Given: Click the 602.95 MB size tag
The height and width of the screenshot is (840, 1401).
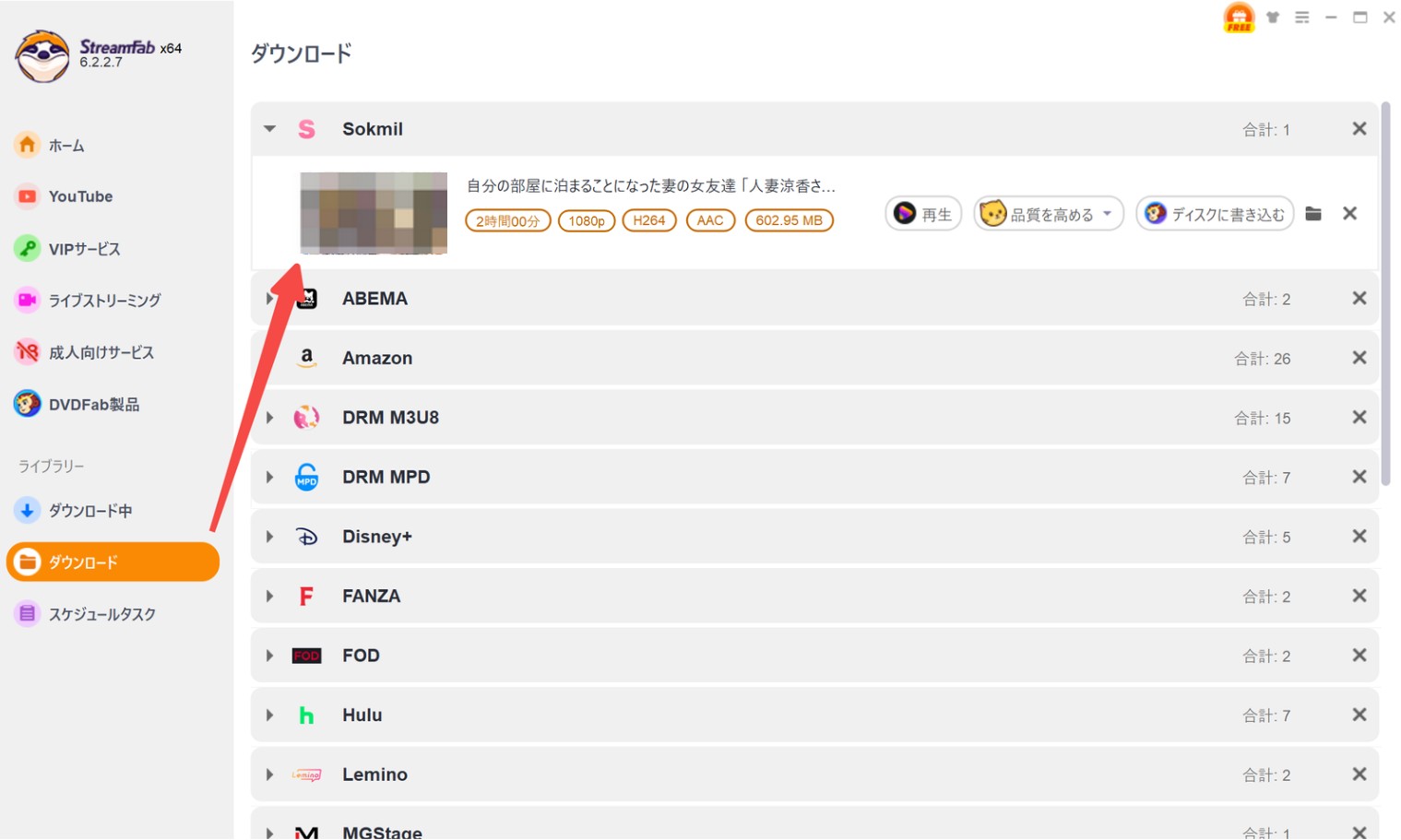Looking at the screenshot, I should 789,220.
